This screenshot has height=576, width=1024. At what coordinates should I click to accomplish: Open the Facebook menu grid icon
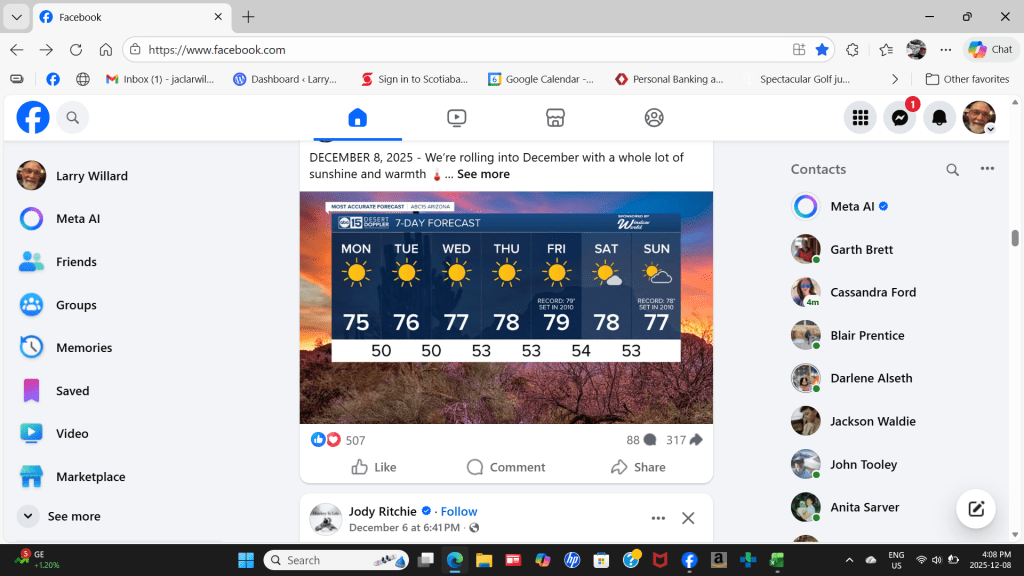tap(860, 118)
